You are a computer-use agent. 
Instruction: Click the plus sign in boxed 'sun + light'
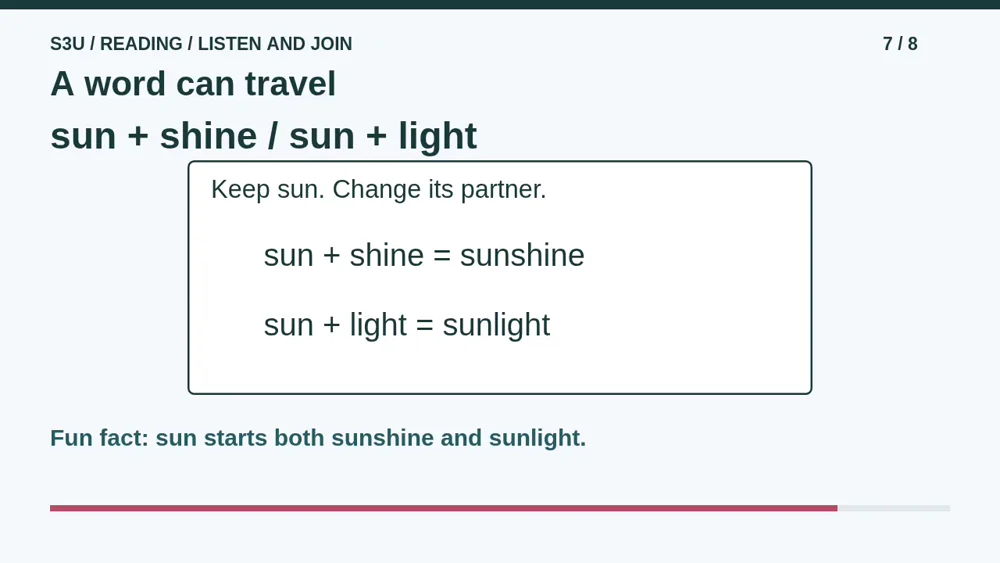pos(332,326)
